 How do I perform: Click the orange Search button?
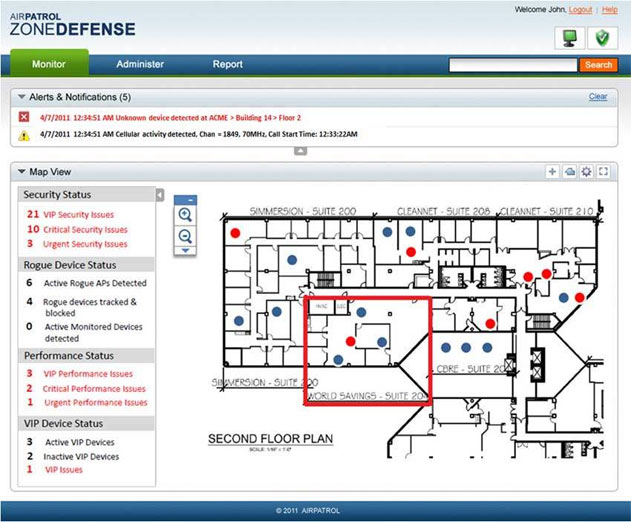tap(598, 65)
